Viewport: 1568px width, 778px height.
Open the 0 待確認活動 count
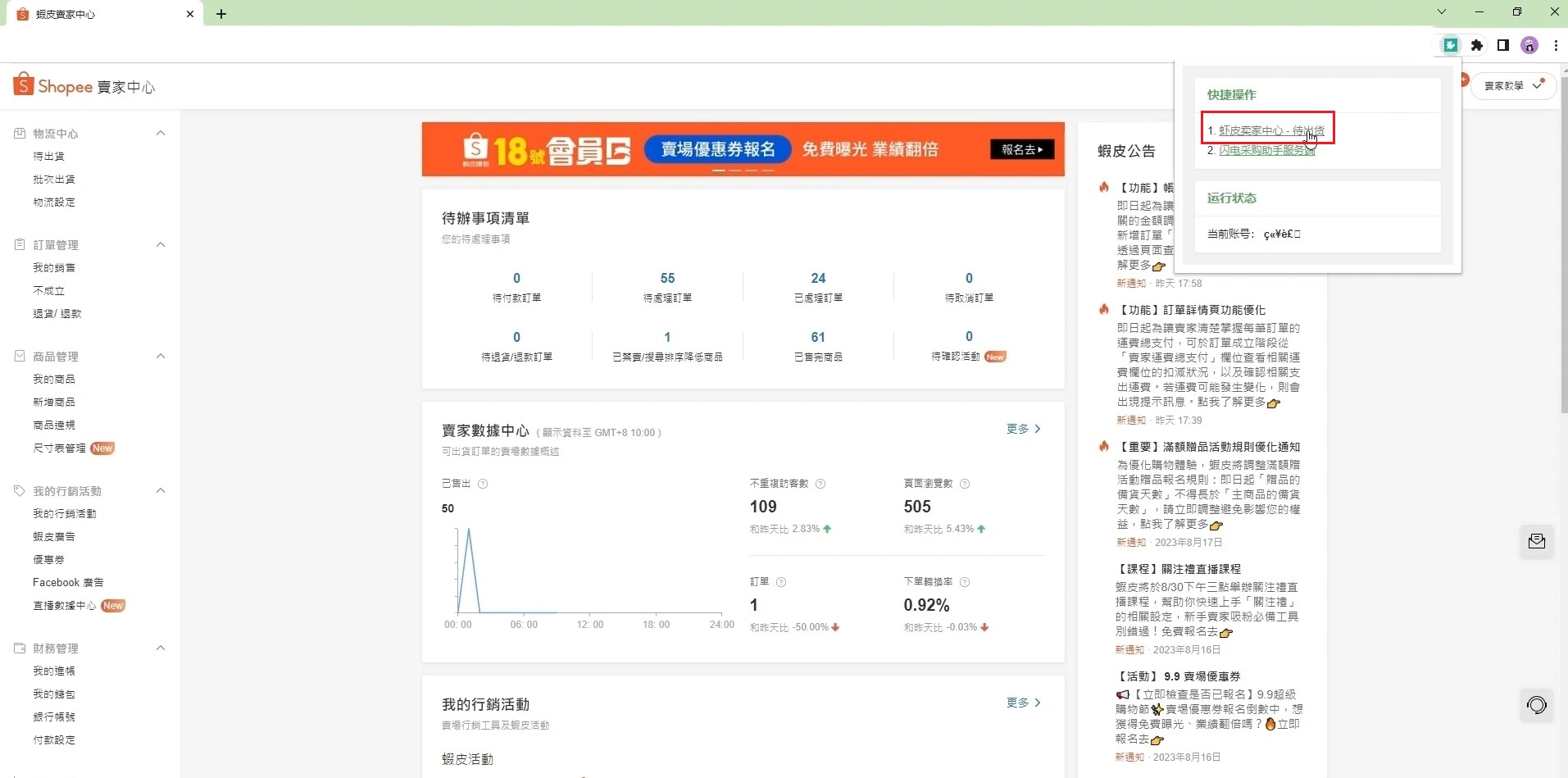coord(969,337)
